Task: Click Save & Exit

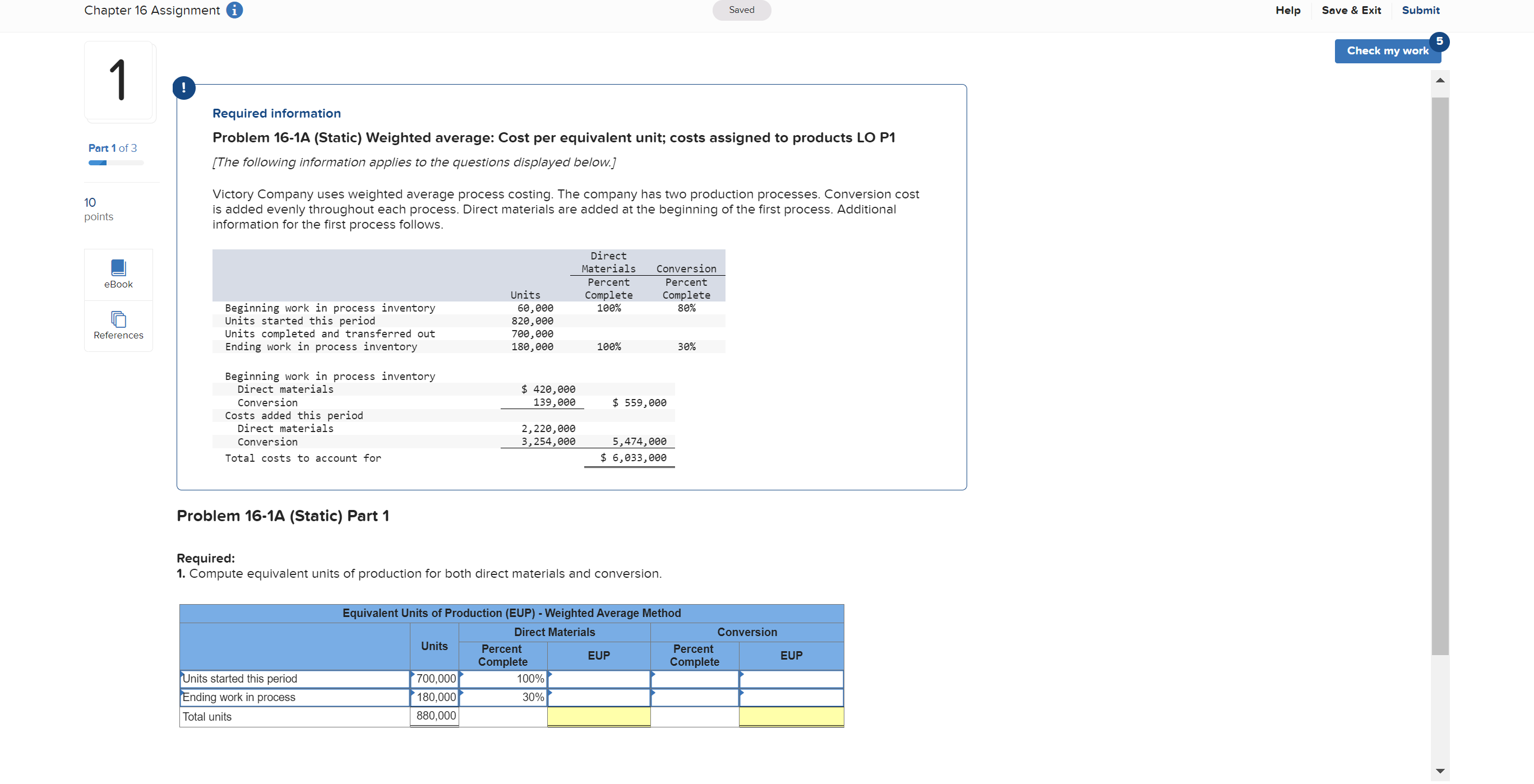Action: (x=1351, y=10)
